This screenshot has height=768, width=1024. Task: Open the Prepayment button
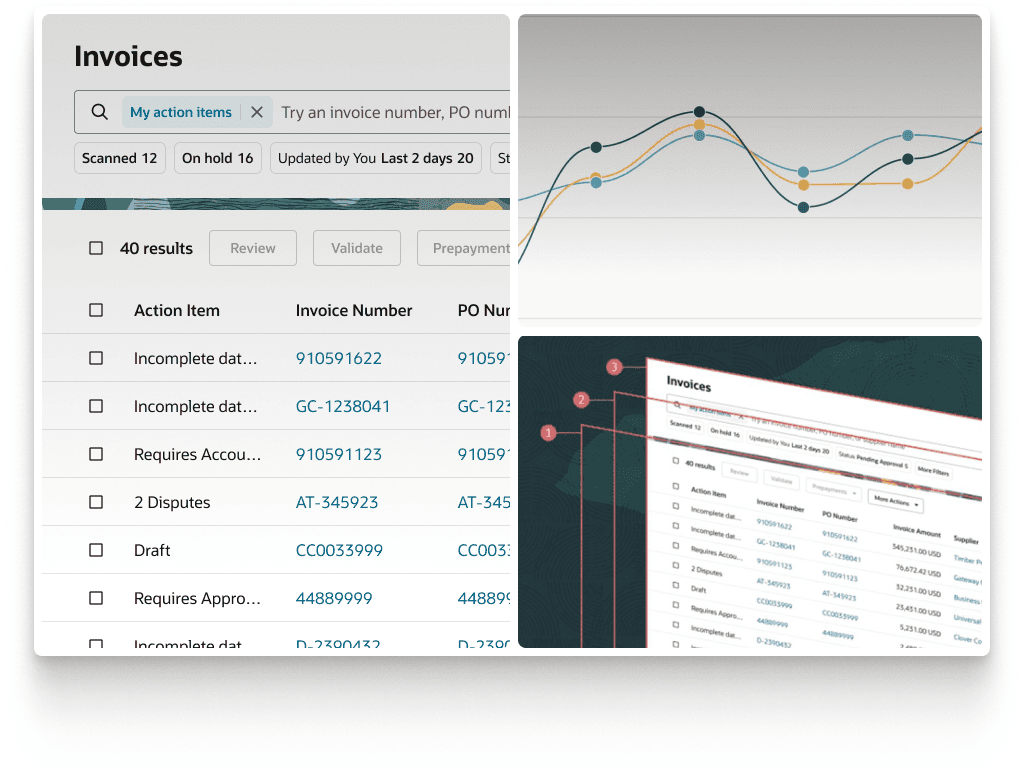[x=464, y=248]
